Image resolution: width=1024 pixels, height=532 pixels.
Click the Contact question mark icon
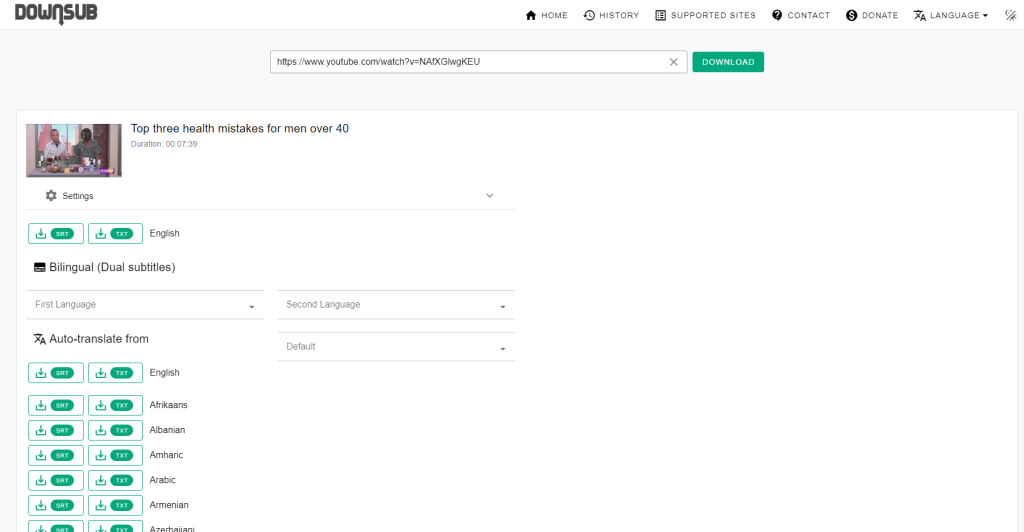point(777,15)
